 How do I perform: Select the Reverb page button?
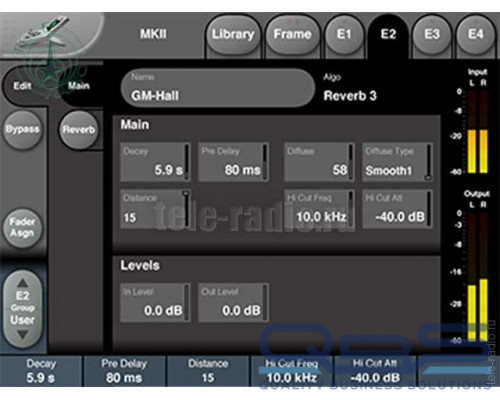pos(79,130)
